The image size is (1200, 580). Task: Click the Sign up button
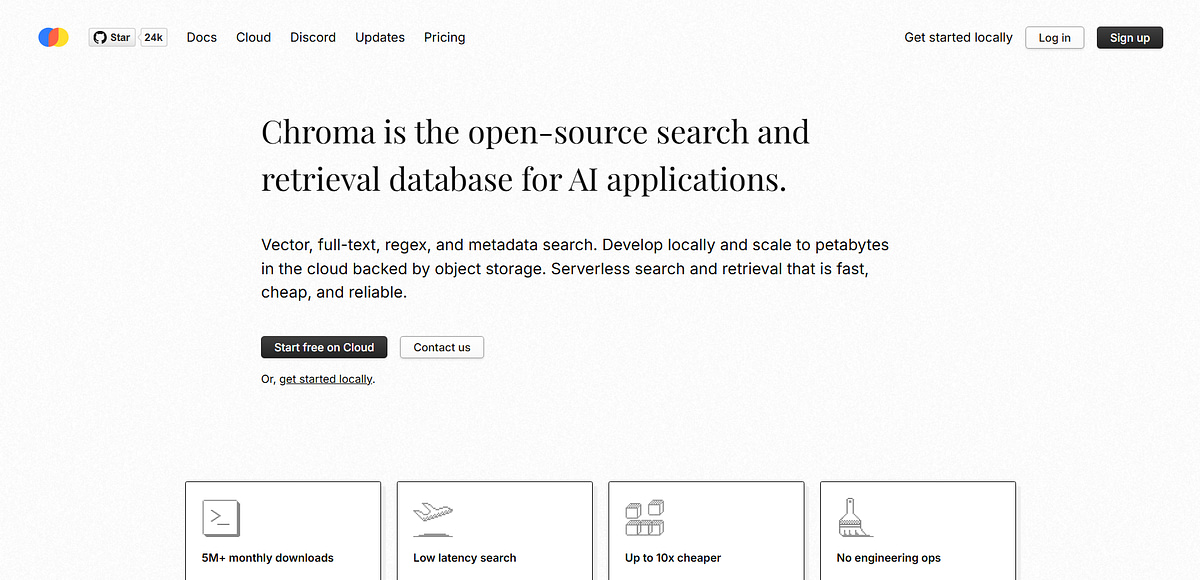pos(1130,38)
